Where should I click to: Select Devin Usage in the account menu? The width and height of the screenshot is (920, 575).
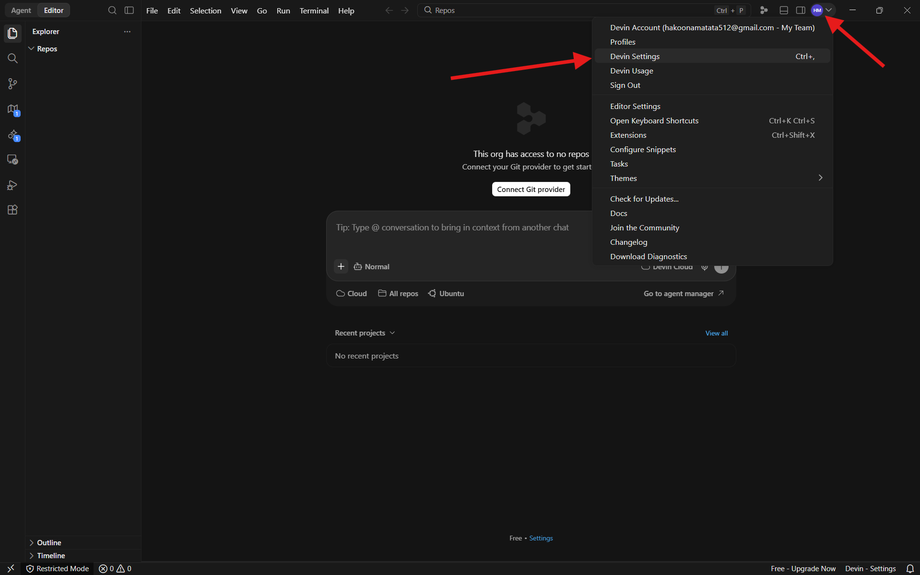[712, 71]
